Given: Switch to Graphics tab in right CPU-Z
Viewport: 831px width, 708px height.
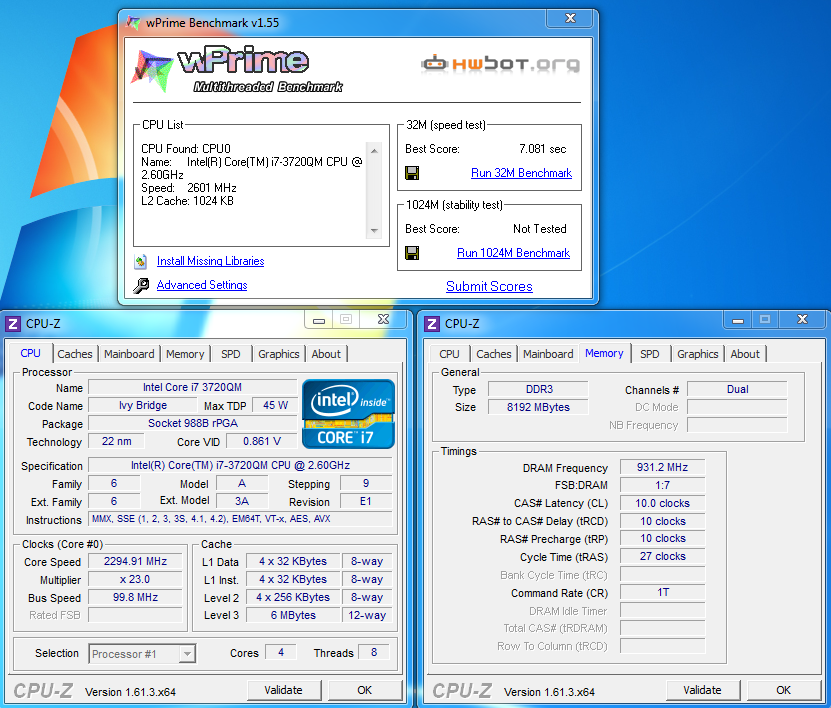Looking at the screenshot, I should click(697, 354).
